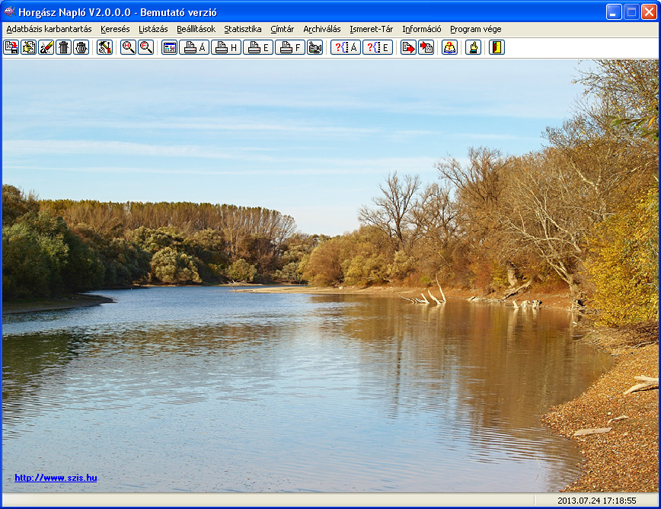Click the exit door toolbar icon
Image resolution: width=661 pixels, height=509 pixels.
497,47
